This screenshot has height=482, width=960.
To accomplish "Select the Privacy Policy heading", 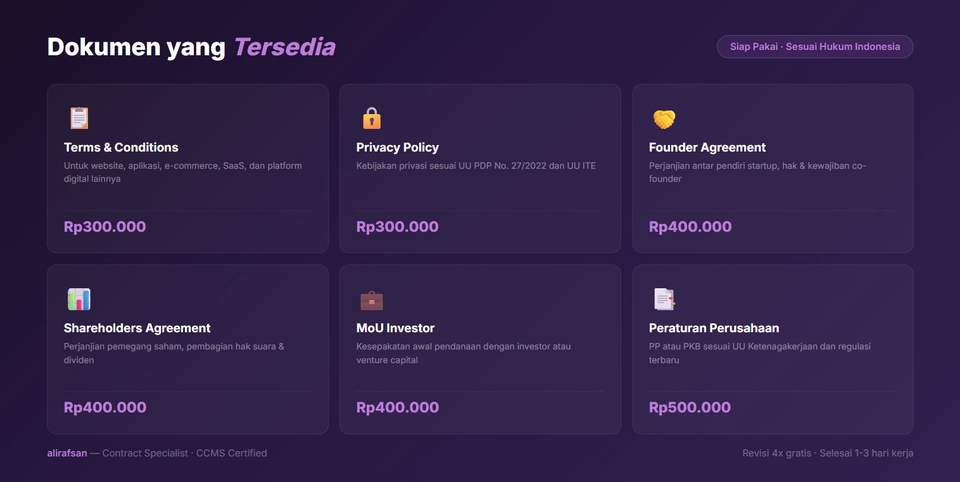I will click(x=397, y=147).
